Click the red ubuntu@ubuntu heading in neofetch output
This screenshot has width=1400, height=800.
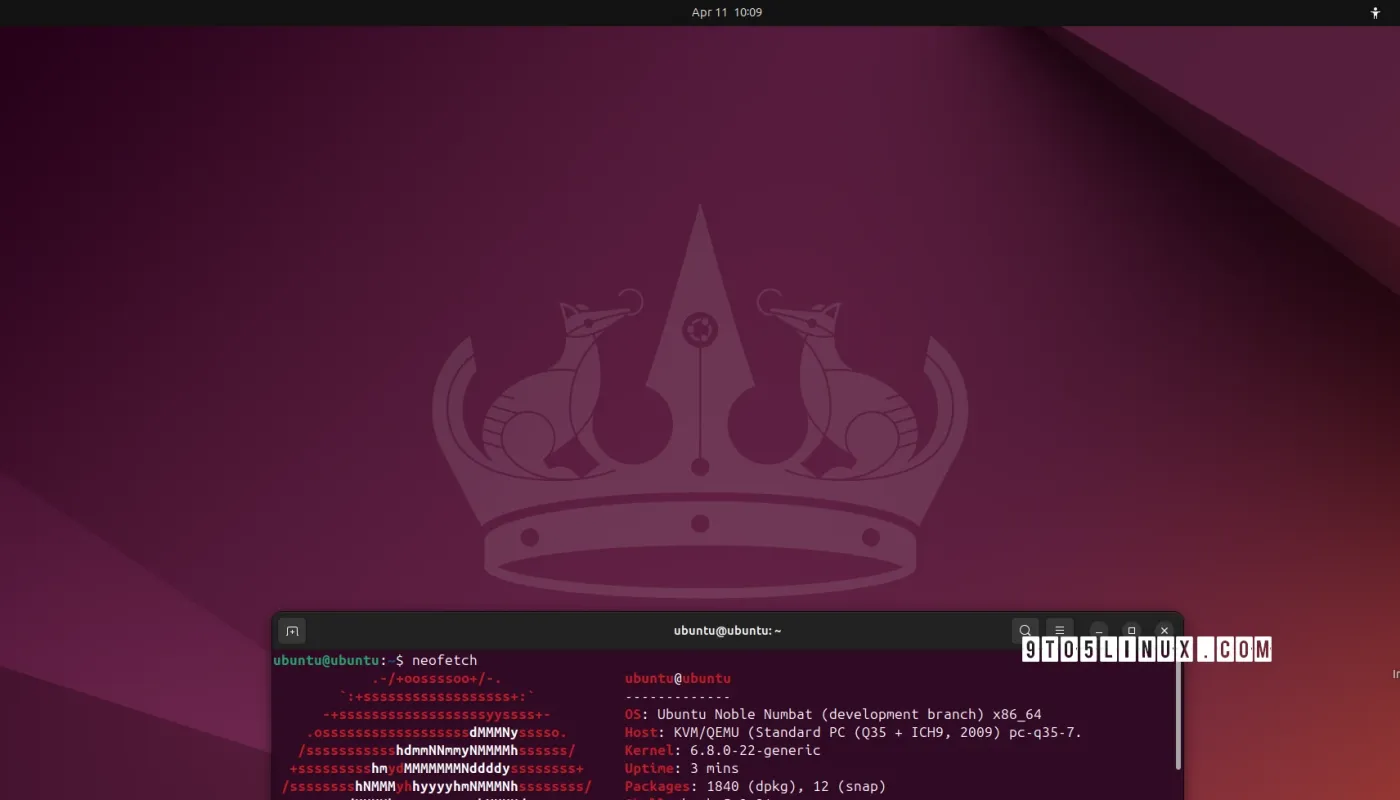(678, 678)
